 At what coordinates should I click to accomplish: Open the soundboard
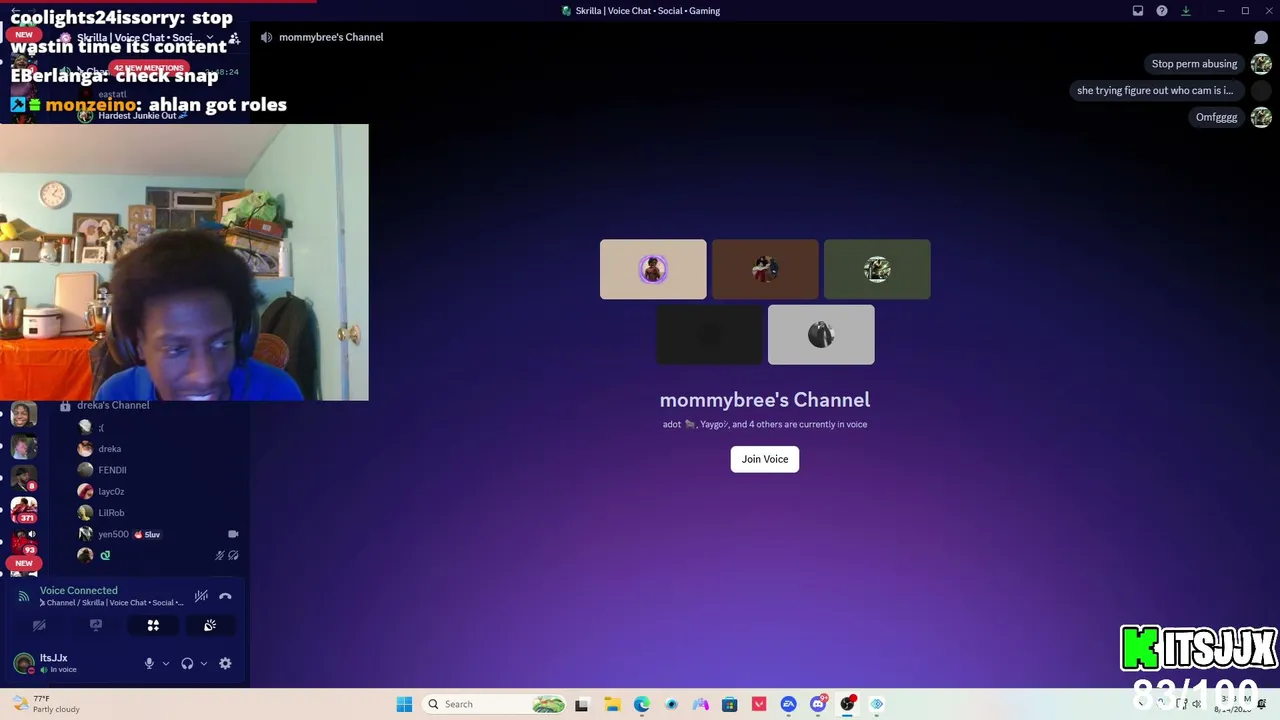210,625
